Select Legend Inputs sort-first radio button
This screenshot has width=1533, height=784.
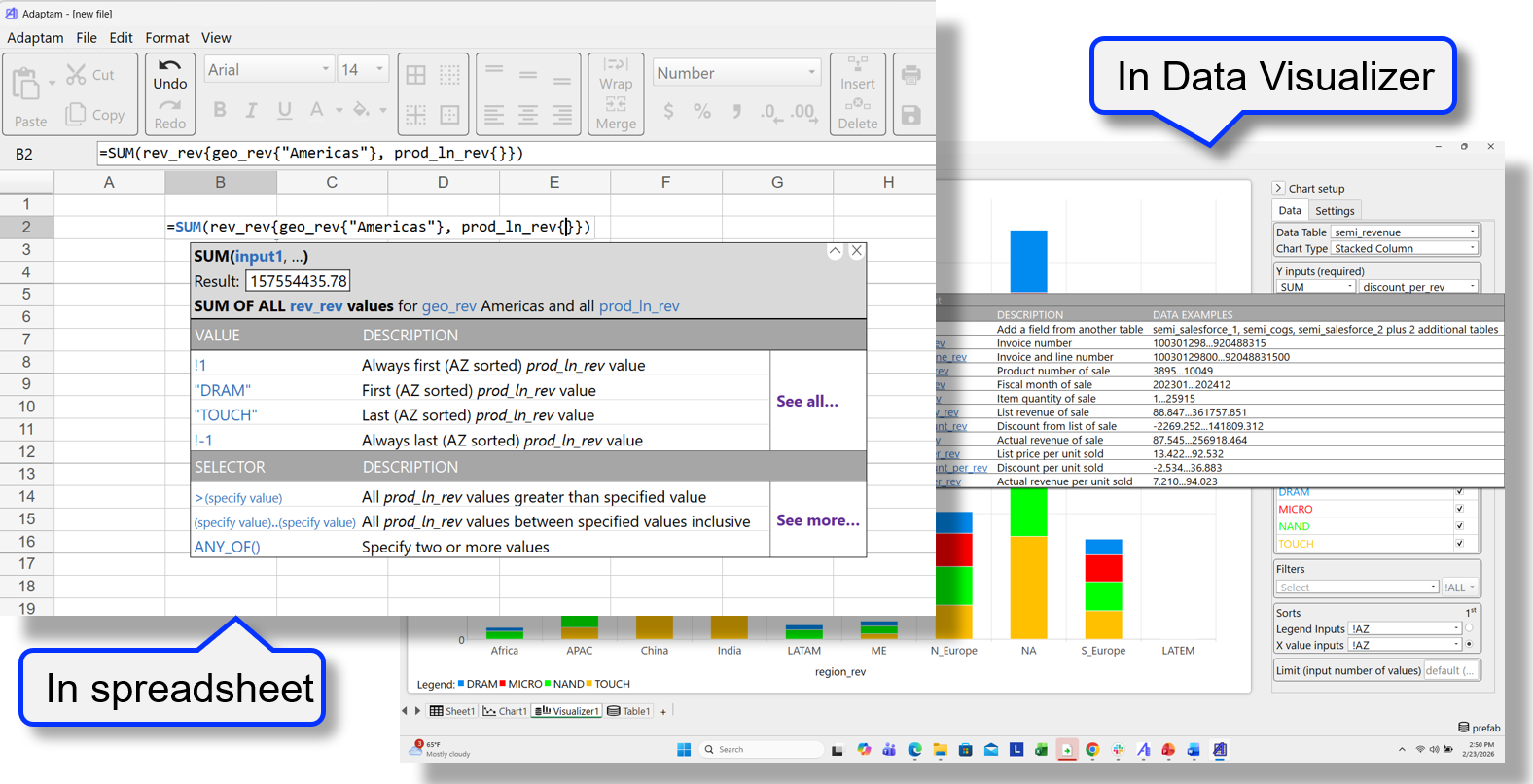tap(1469, 628)
